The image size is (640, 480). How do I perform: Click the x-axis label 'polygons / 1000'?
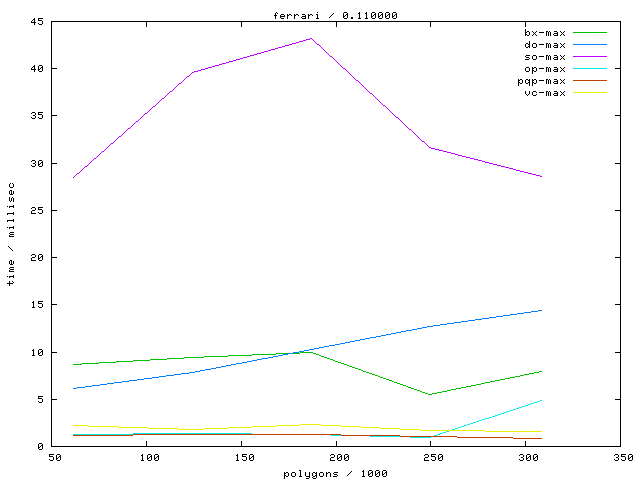pyautogui.click(x=336, y=472)
